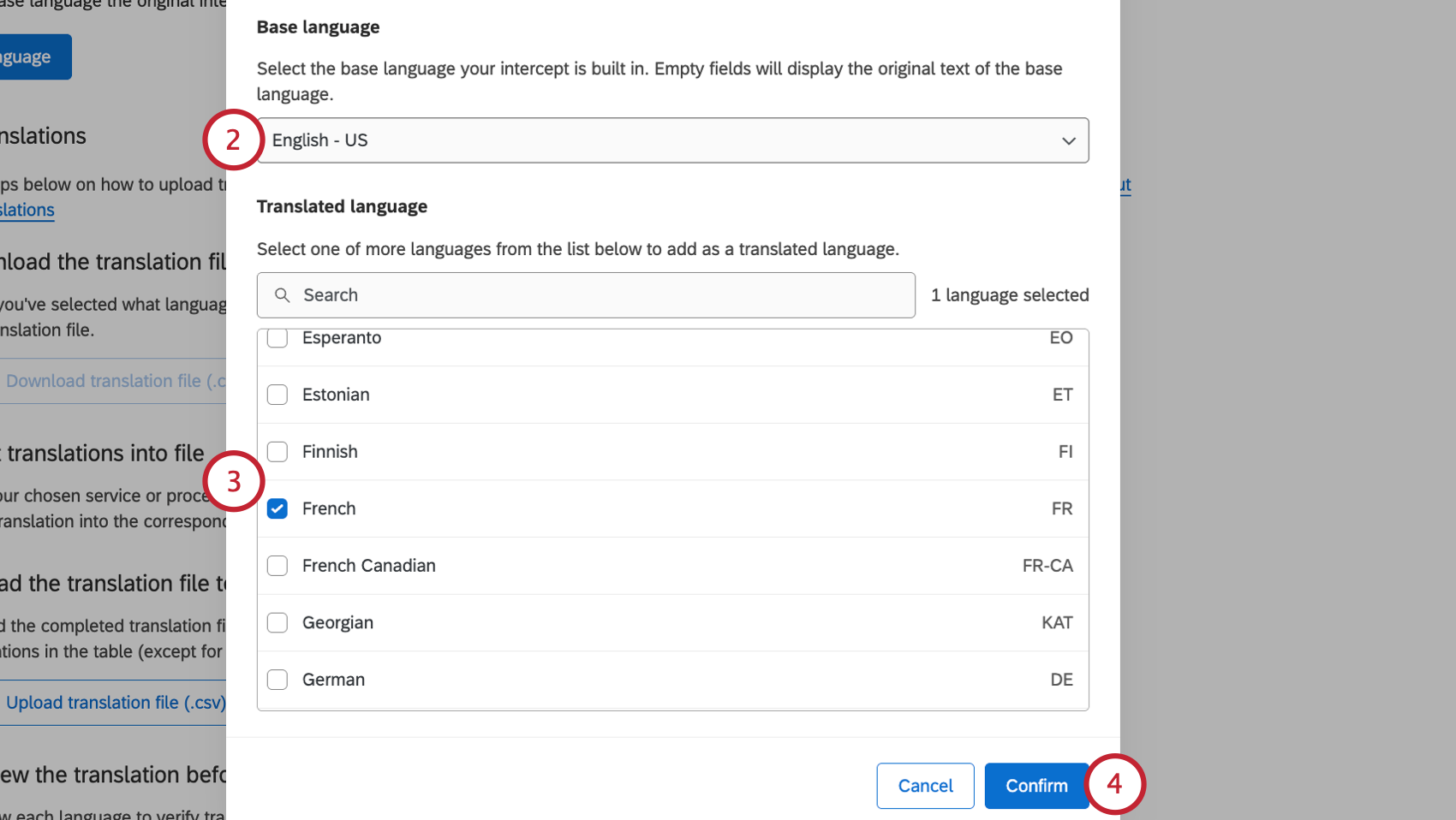Click the French Canadian language label
1456x820 pixels.
pos(369,566)
